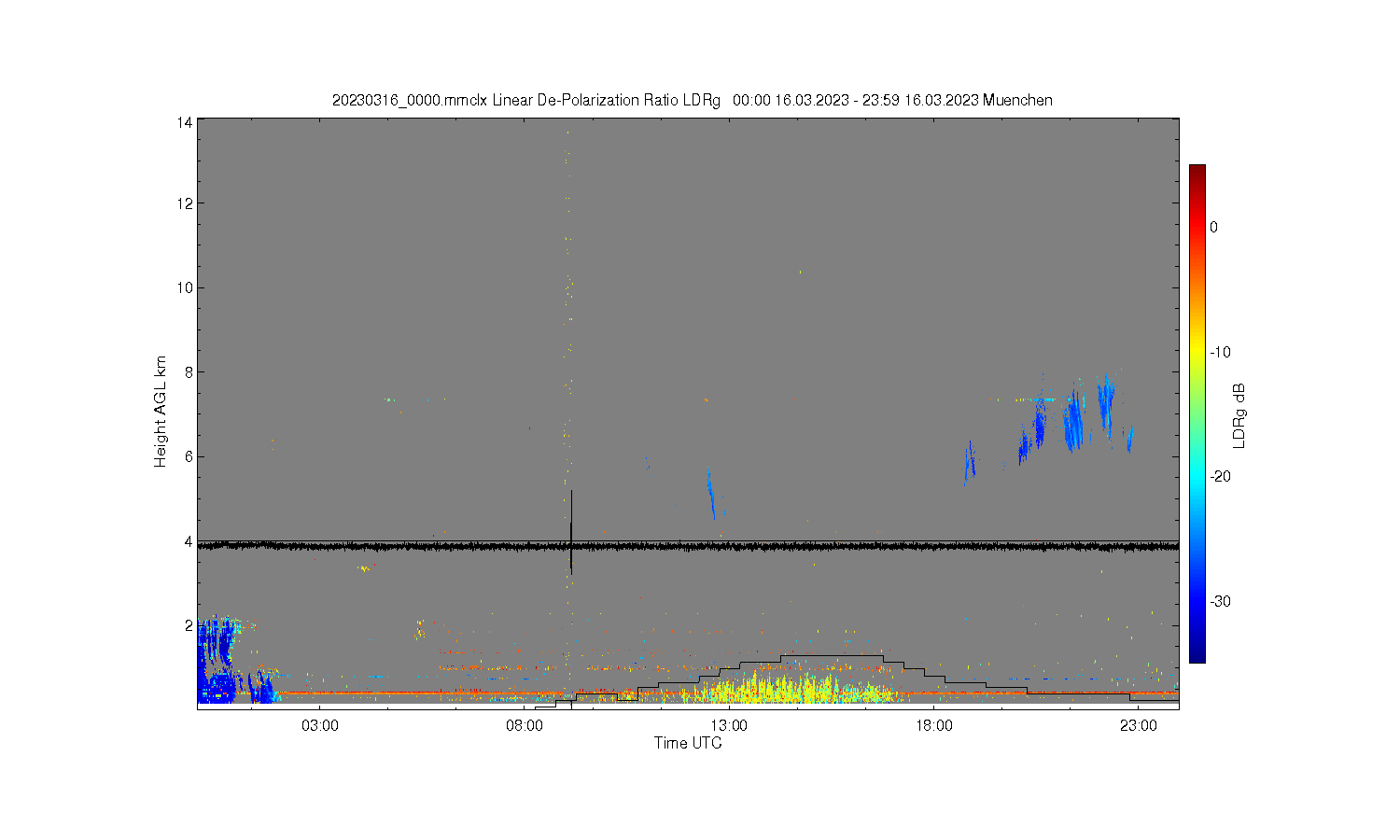The width and height of the screenshot is (1400, 840).
Task: Click the vertical black spike near 09:00
Action: click(x=571, y=530)
